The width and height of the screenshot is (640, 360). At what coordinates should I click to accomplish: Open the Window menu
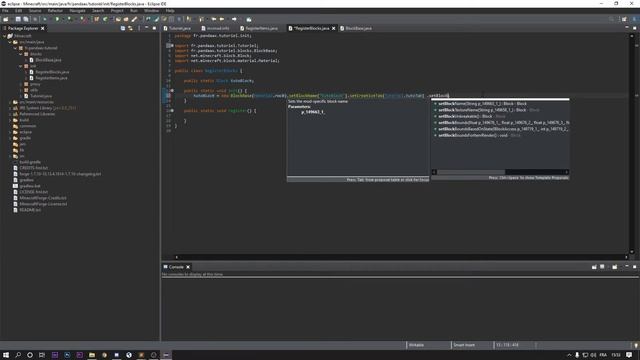click(151, 11)
